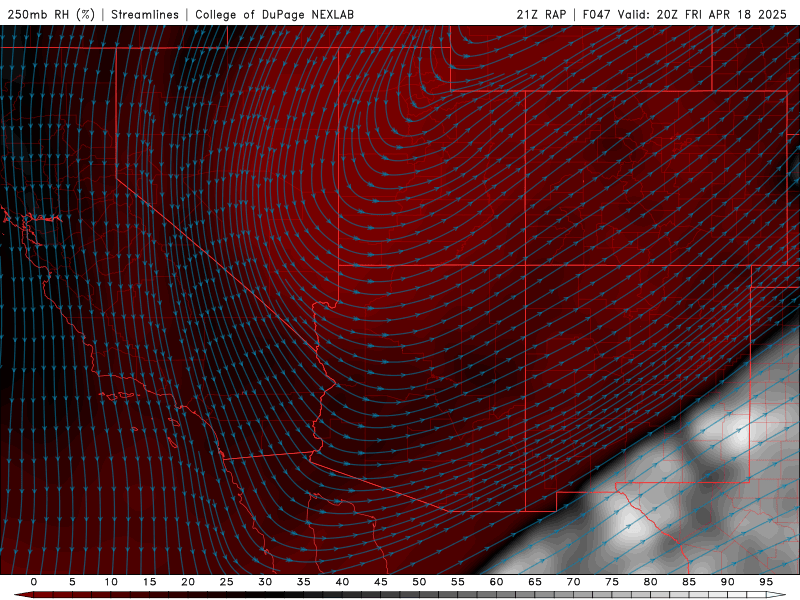Click the "80" color scale label

click(x=651, y=582)
